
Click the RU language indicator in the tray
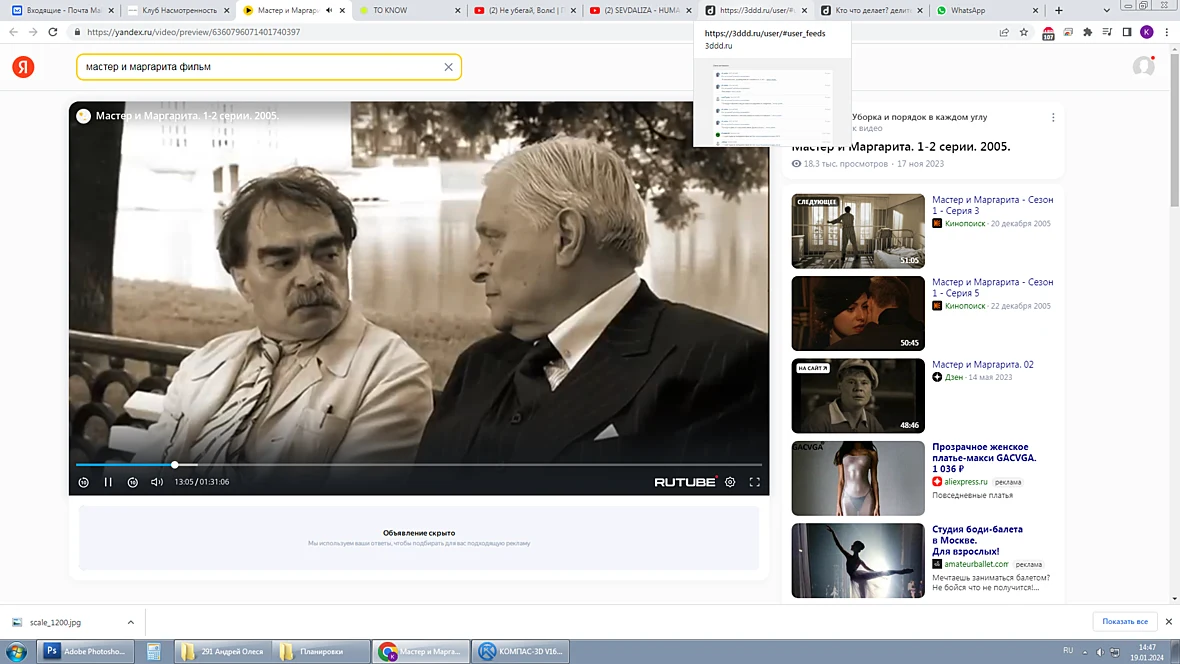1068,650
